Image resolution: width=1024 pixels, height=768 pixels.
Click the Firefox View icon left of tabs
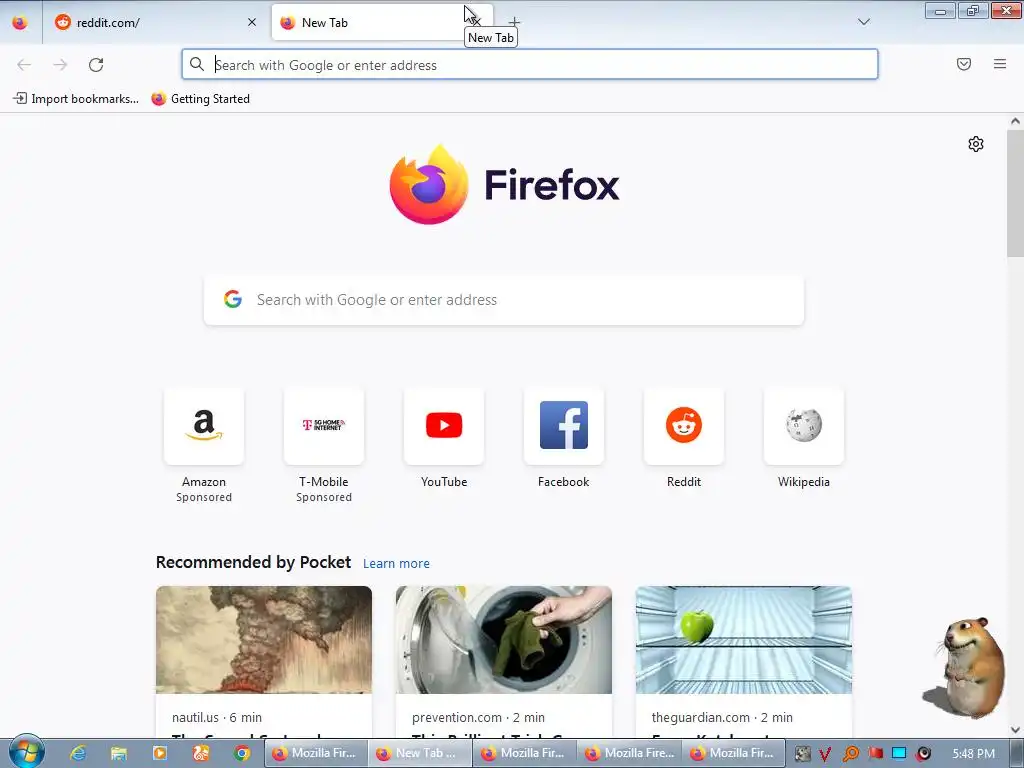point(20,22)
